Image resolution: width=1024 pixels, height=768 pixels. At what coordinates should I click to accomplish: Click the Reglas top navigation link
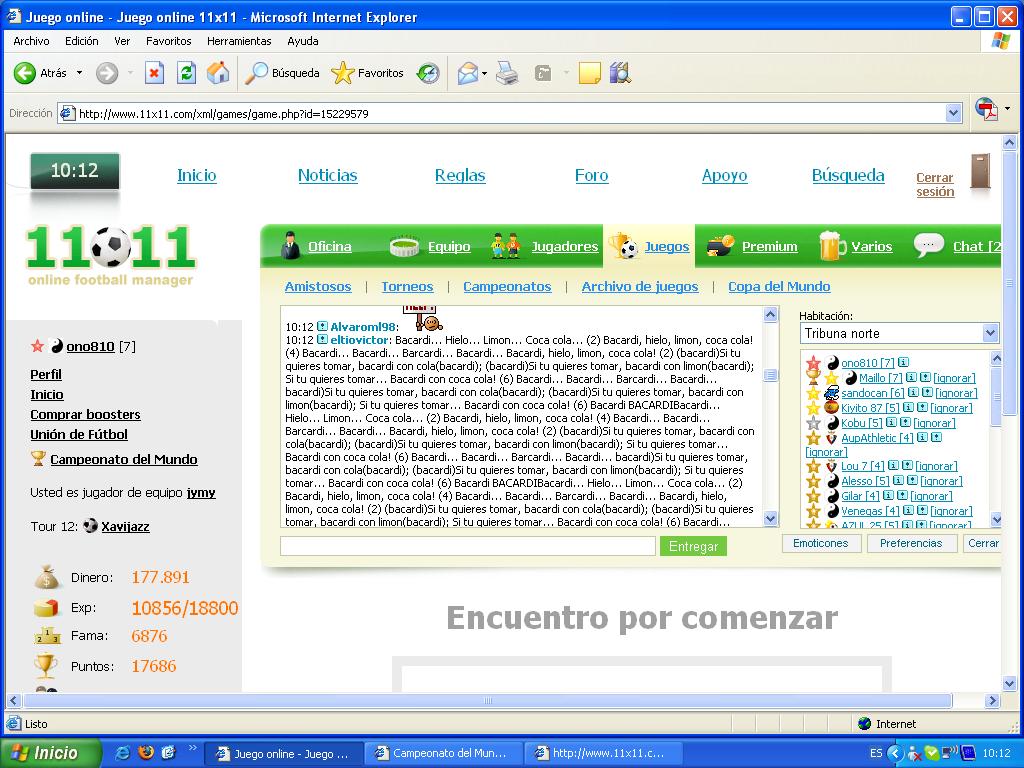[x=460, y=175]
